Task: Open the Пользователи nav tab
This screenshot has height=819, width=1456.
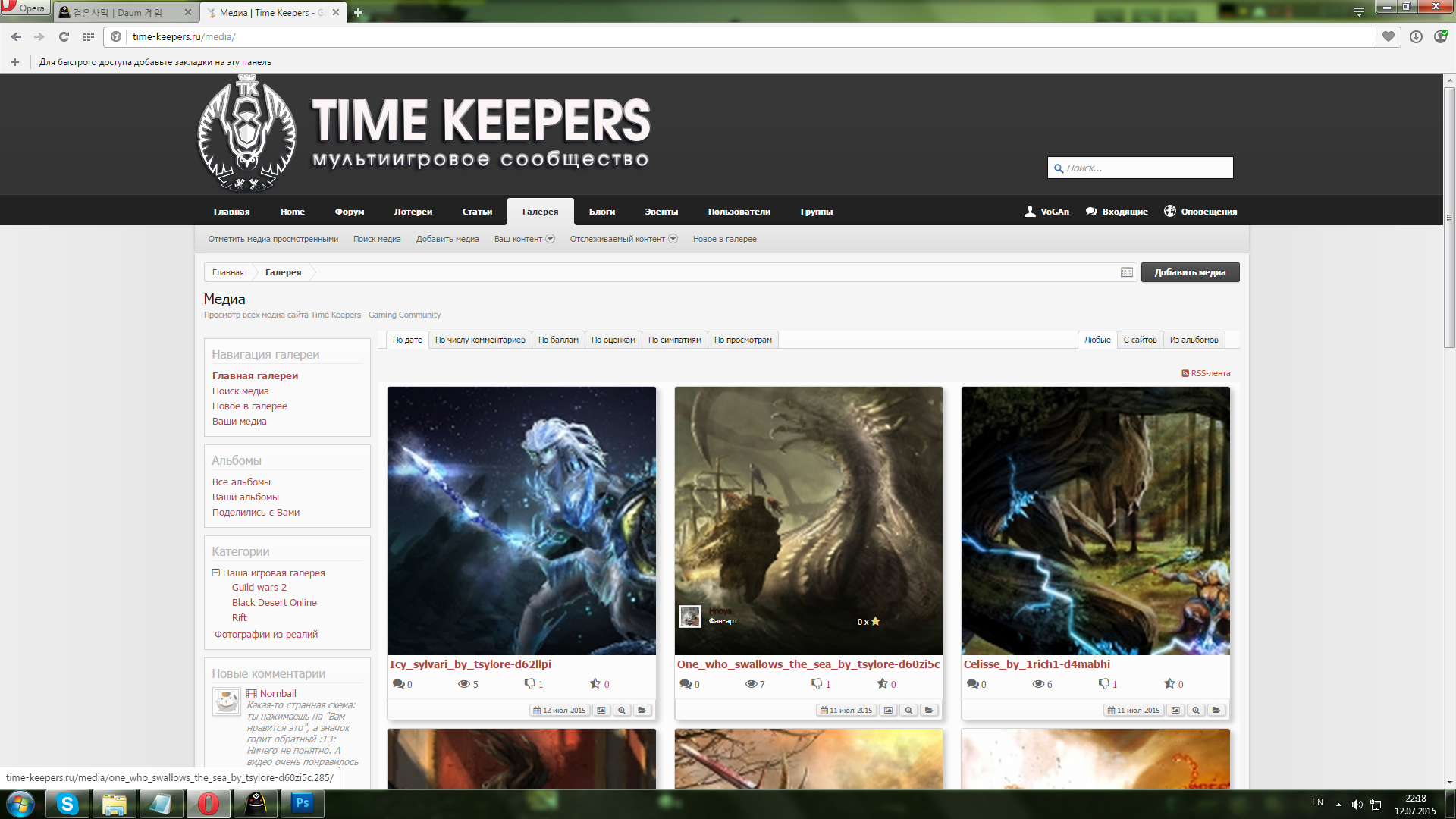Action: 739,212
